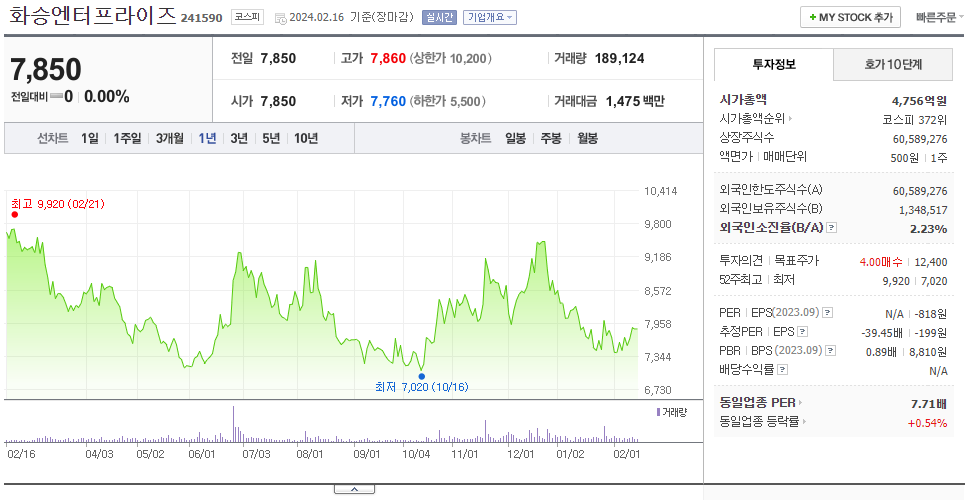Add this stock via MY STOCK 추가
The image size is (968, 500).
(x=850, y=17)
